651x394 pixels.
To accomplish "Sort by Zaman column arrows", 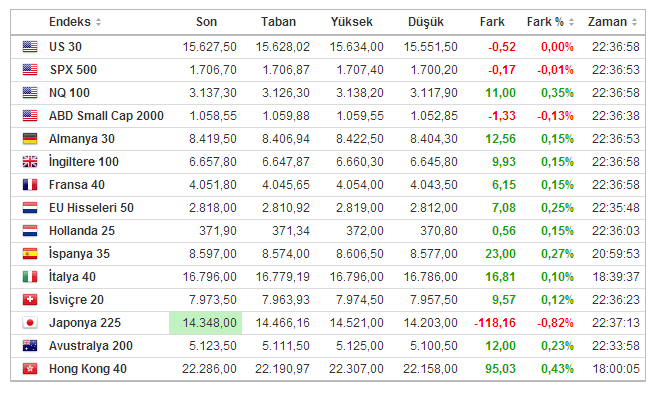I will coord(634,22).
